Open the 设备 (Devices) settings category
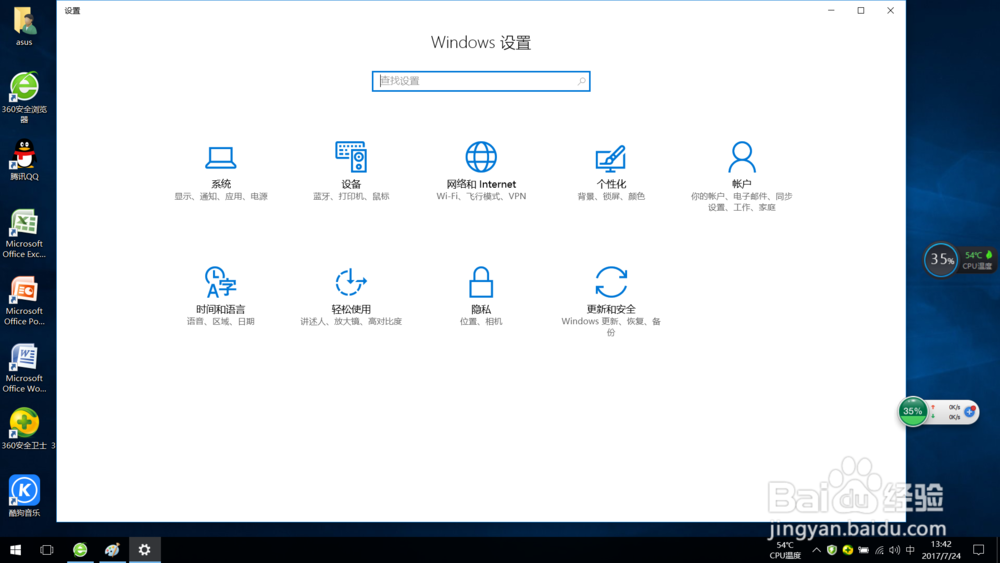This screenshot has height=563, width=1000. click(x=351, y=172)
